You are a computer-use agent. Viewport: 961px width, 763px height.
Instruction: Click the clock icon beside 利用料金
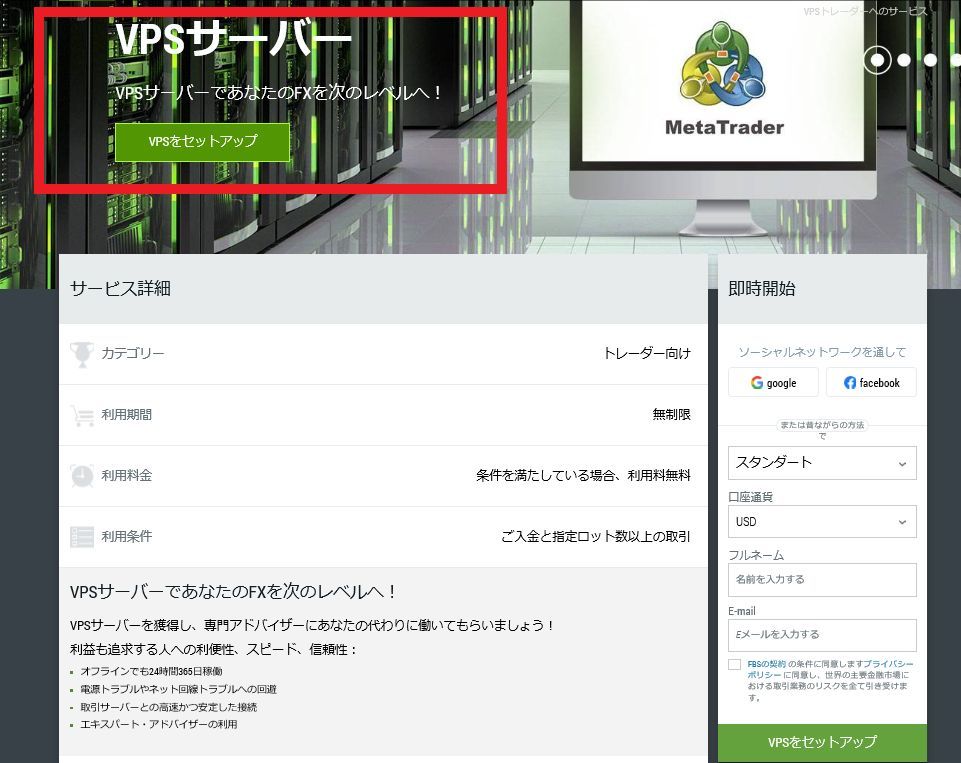pos(82,476)
